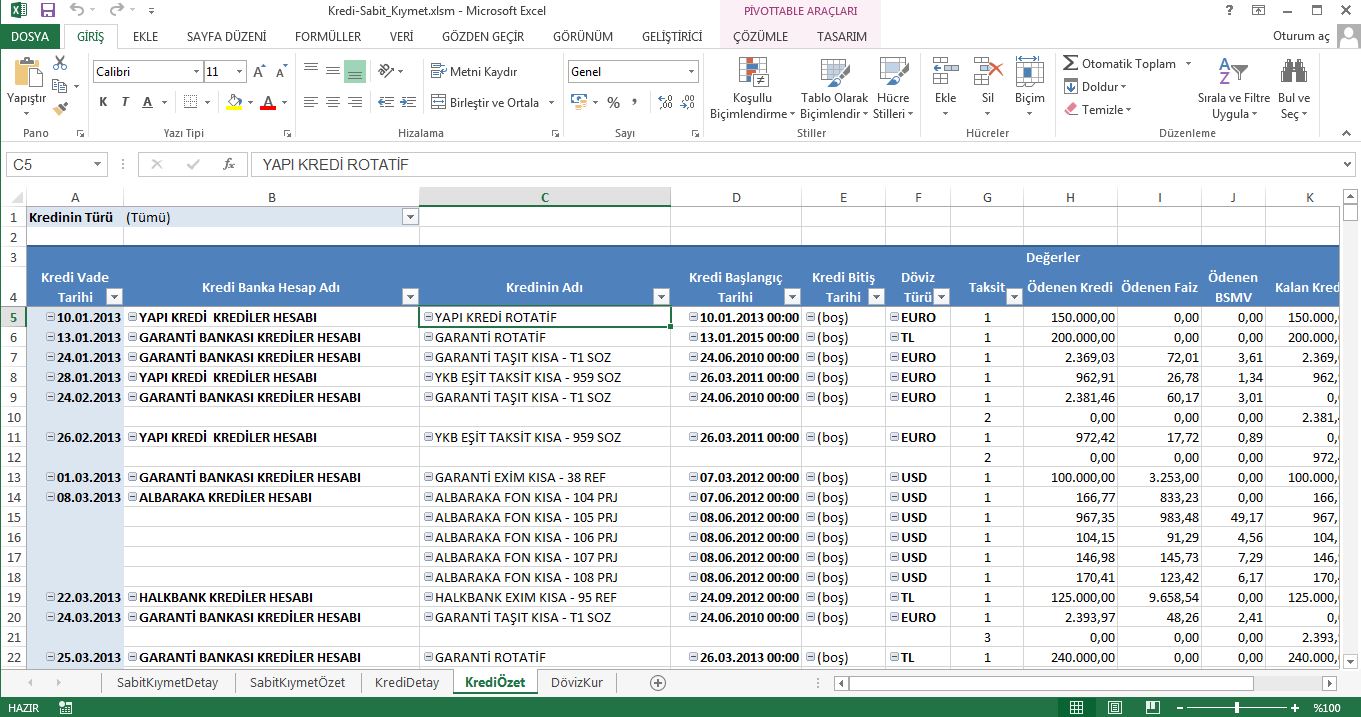Switch to the KrediDetay sheet tab
1361x717 pixels.
pyautogui.click(x=407, y=683)
